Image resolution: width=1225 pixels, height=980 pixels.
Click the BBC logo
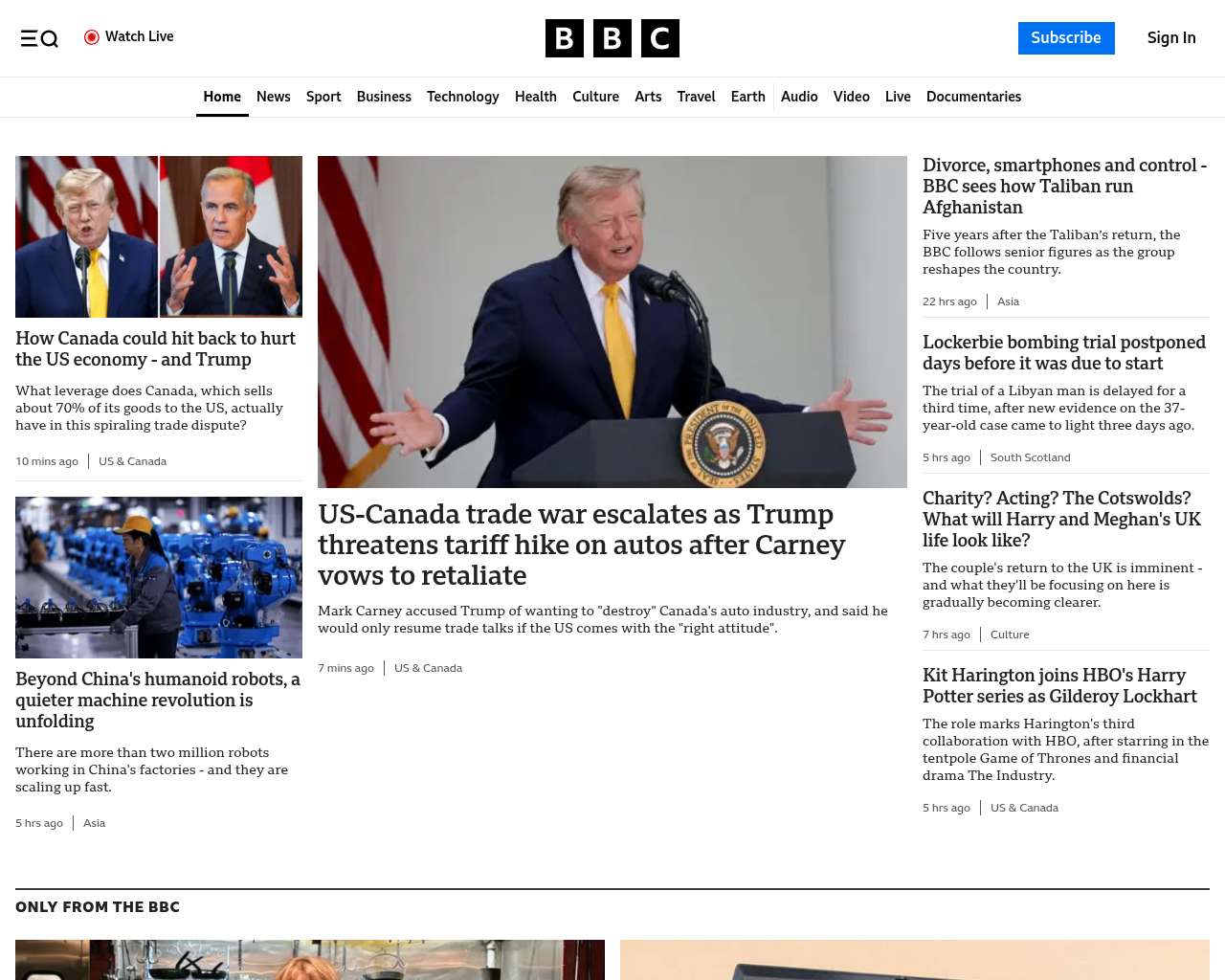[x=612, y=38]
